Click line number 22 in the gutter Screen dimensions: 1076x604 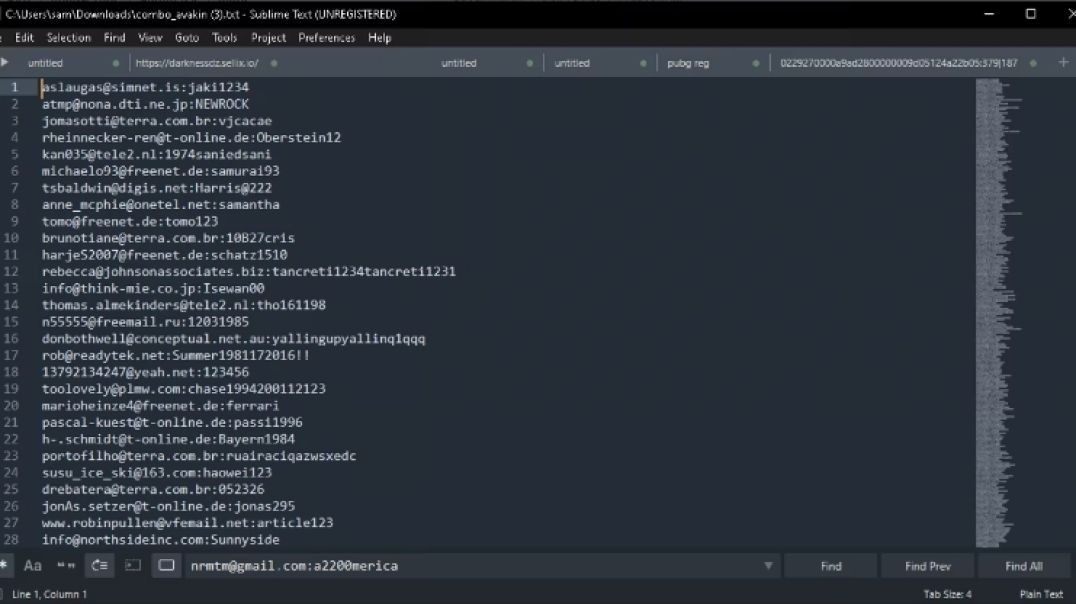(12, 439)
